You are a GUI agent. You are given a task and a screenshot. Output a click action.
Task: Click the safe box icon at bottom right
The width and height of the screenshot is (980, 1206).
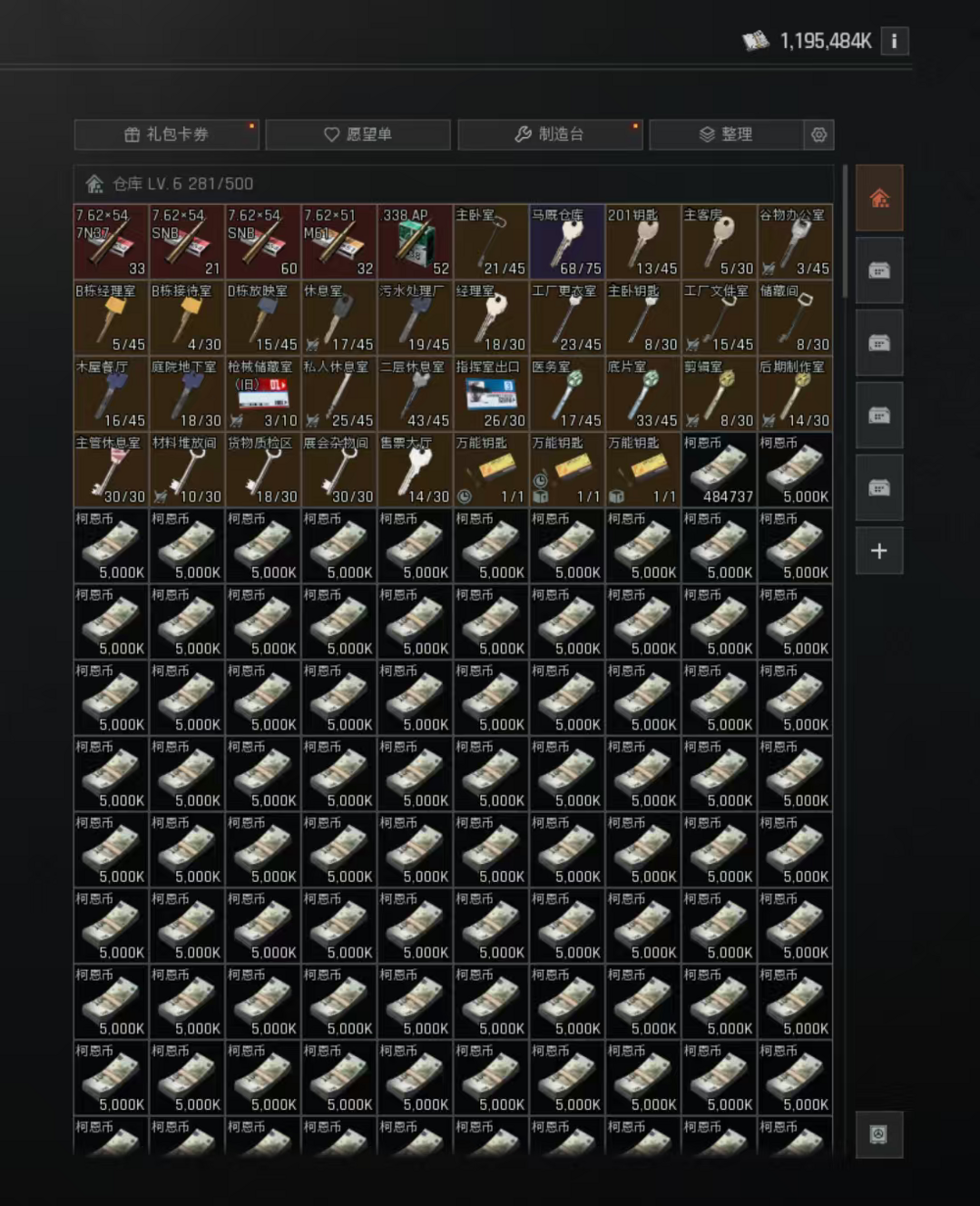tap(879, 1134)
